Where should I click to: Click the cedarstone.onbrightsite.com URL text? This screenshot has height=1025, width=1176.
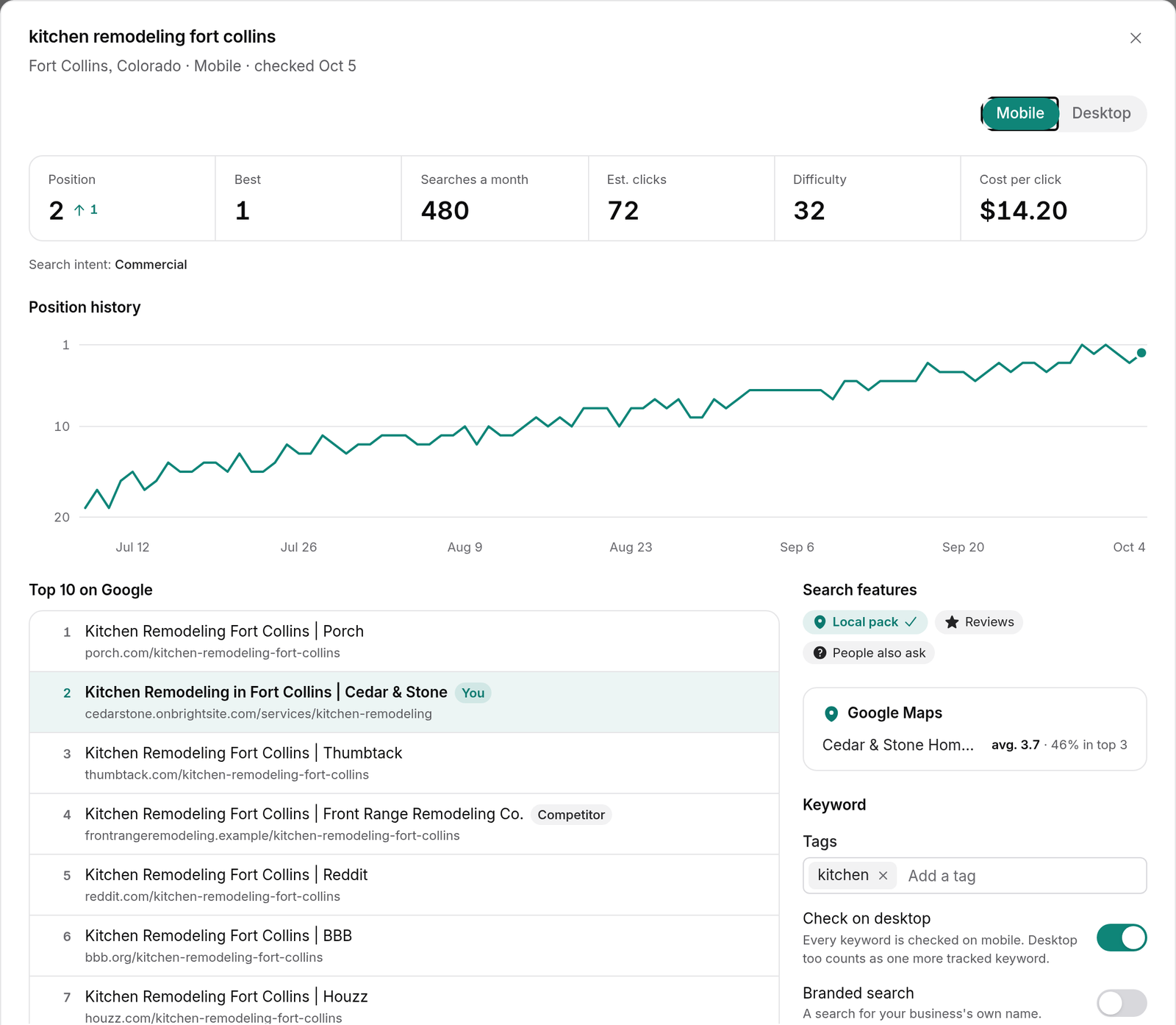(258, 714)
